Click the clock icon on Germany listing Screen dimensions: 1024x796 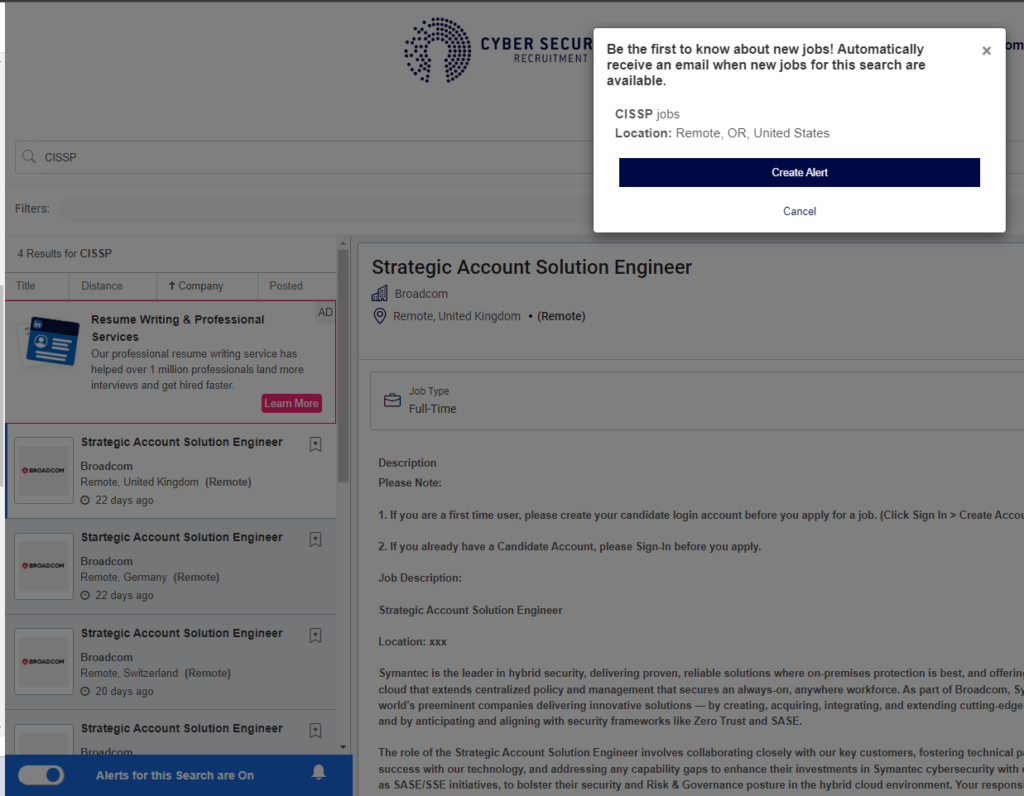(x=85, y=596)
